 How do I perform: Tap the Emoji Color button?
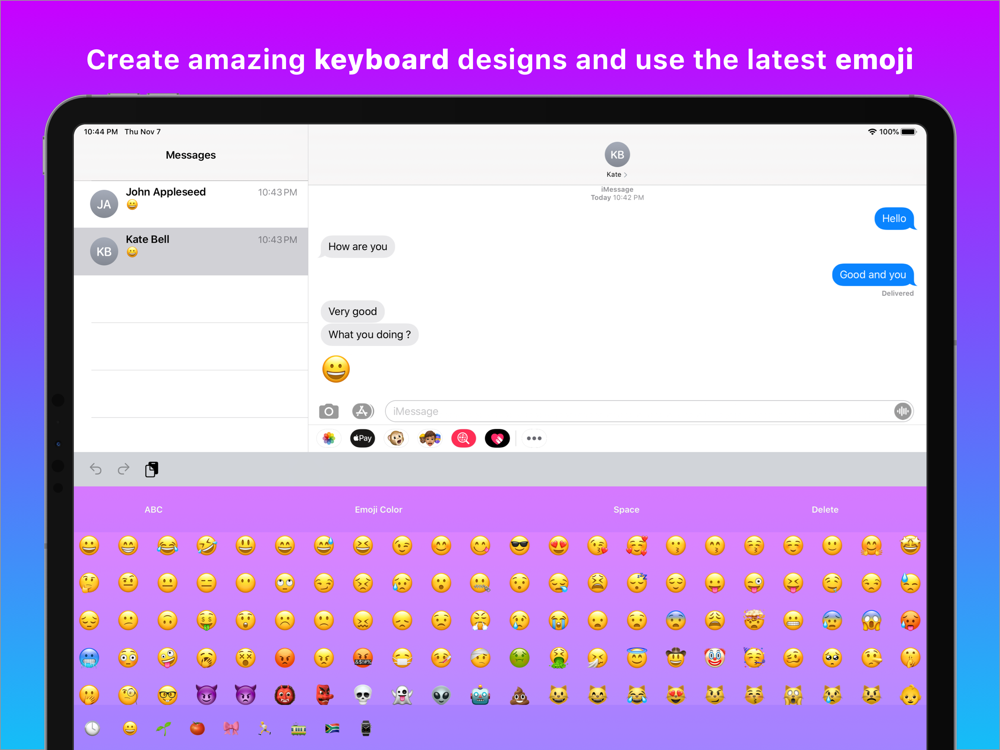pyautogui.click(x=378, y=510)
